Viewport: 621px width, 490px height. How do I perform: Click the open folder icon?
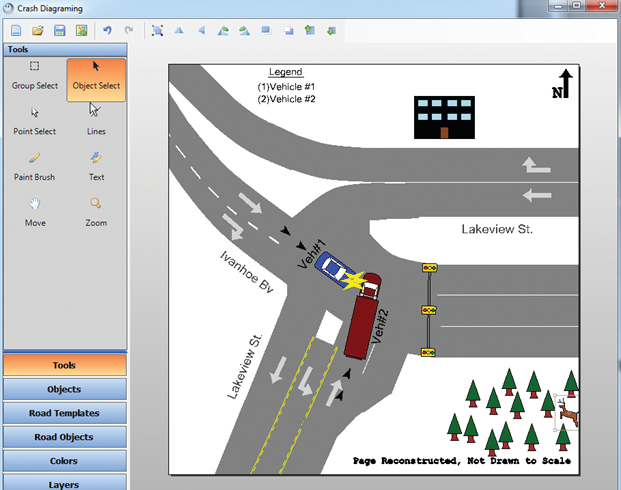pos(37,31)
